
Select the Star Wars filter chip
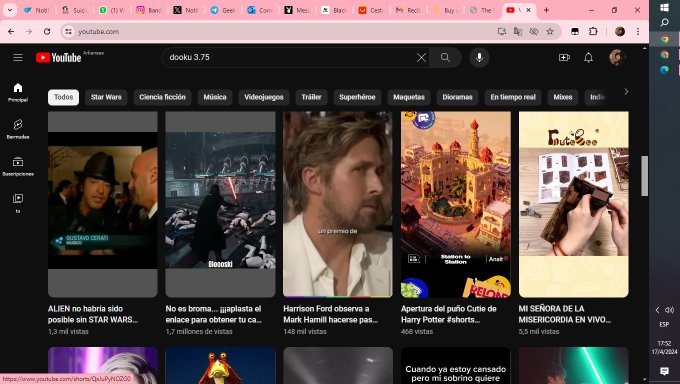coord(106,97)
